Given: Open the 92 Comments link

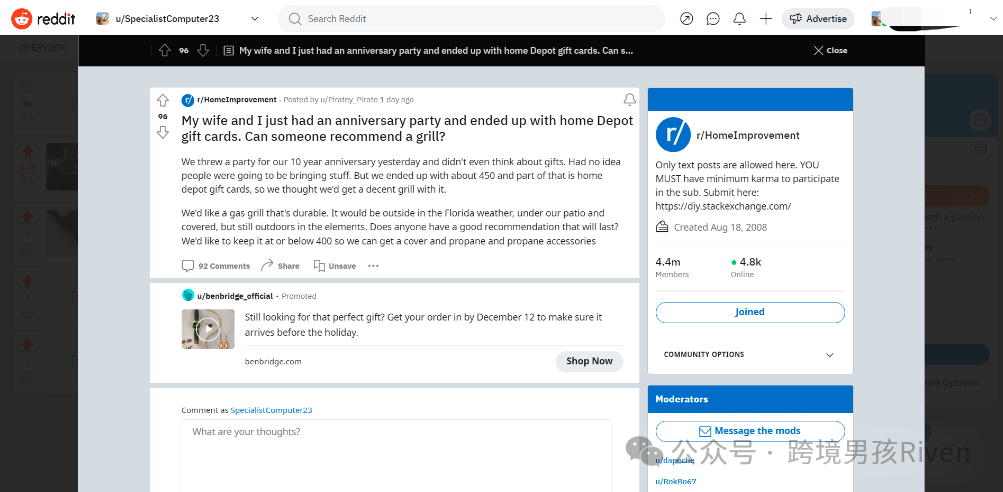Looking at the screenshot, I should tap(216, 266).
